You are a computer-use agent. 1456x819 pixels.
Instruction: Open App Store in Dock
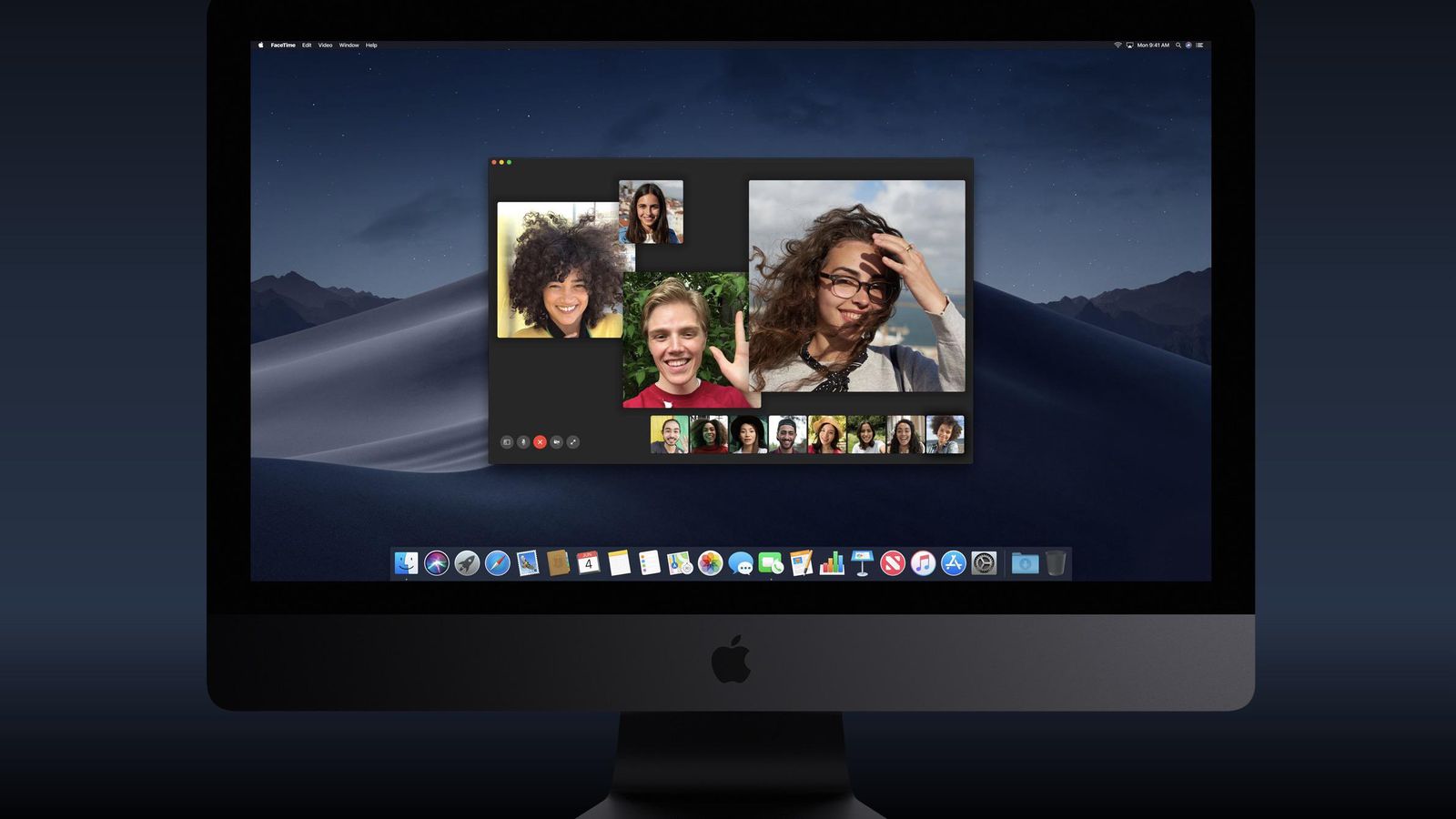tap(954, 563)
